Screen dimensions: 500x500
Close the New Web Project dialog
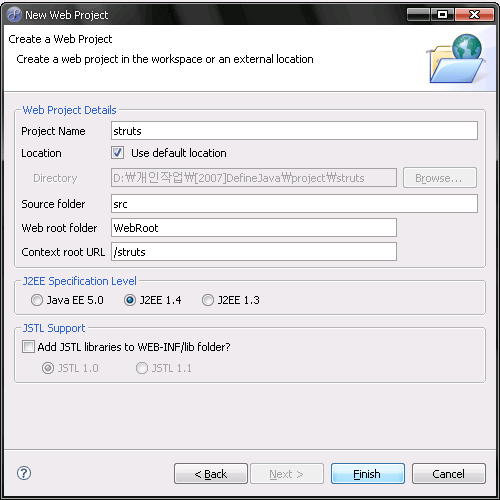pos(474,15)
